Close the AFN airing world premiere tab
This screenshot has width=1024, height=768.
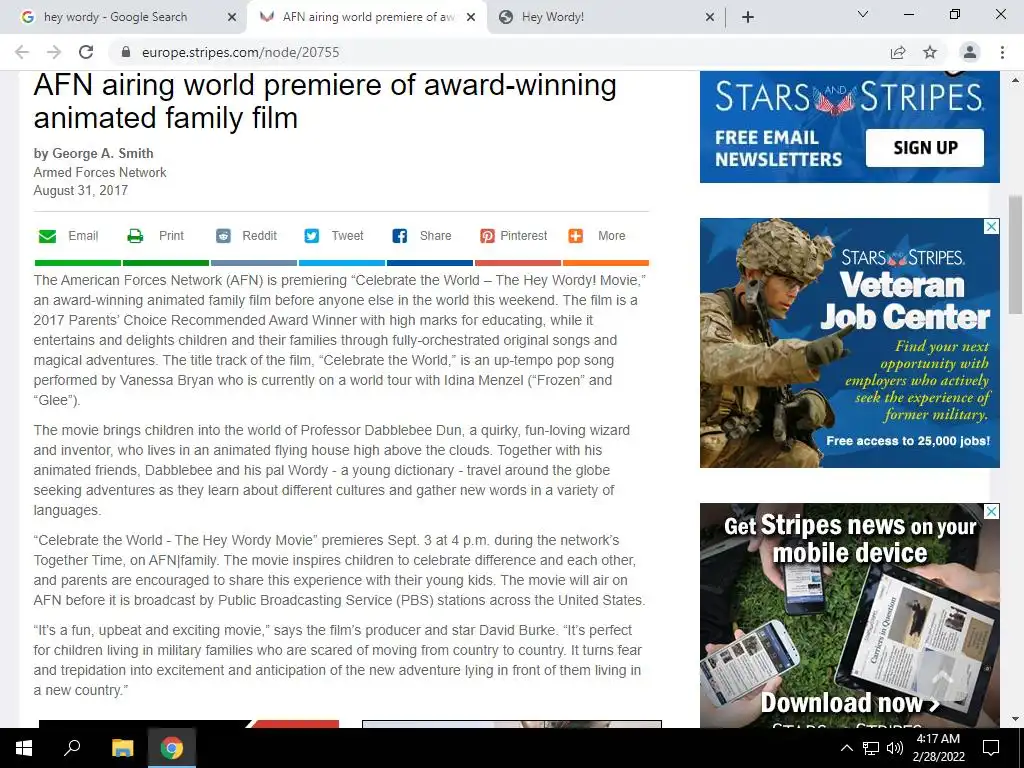point(471,17)
